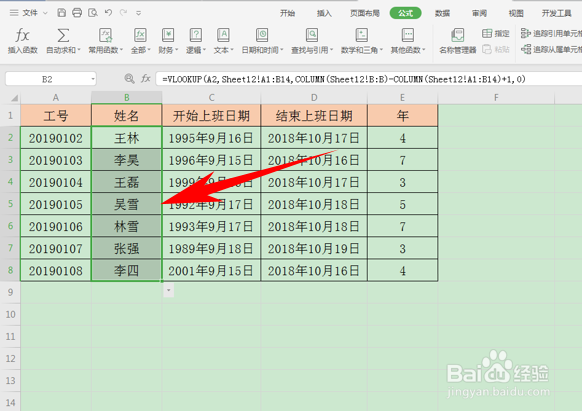Open the Other Functions (其他函数) icon
Screen dimensions: 582x412
point(408,35)
